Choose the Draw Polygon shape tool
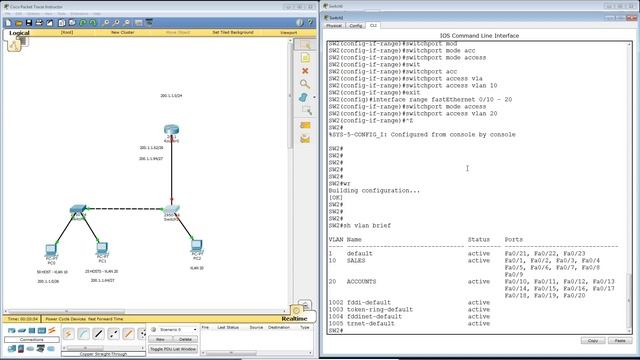This screenshot has width=640, height=360. [x=304, y=98]
